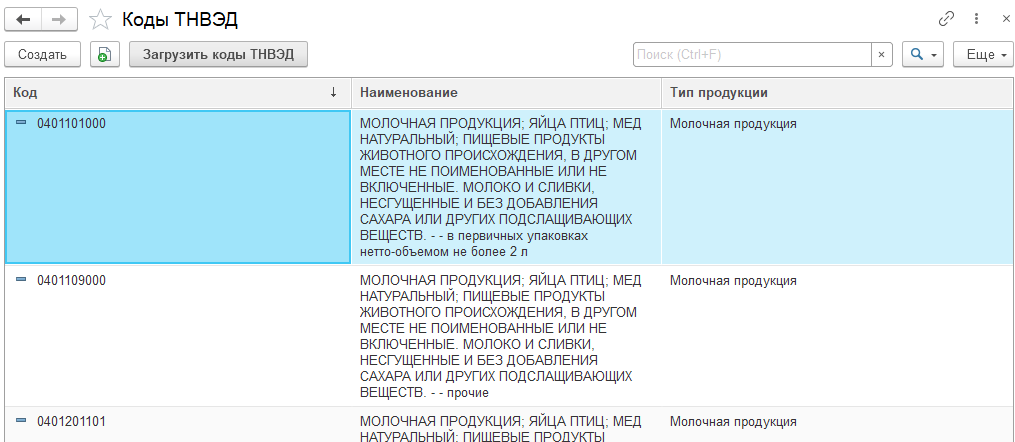Sort by the Код column header

click(x=175, y=92)
